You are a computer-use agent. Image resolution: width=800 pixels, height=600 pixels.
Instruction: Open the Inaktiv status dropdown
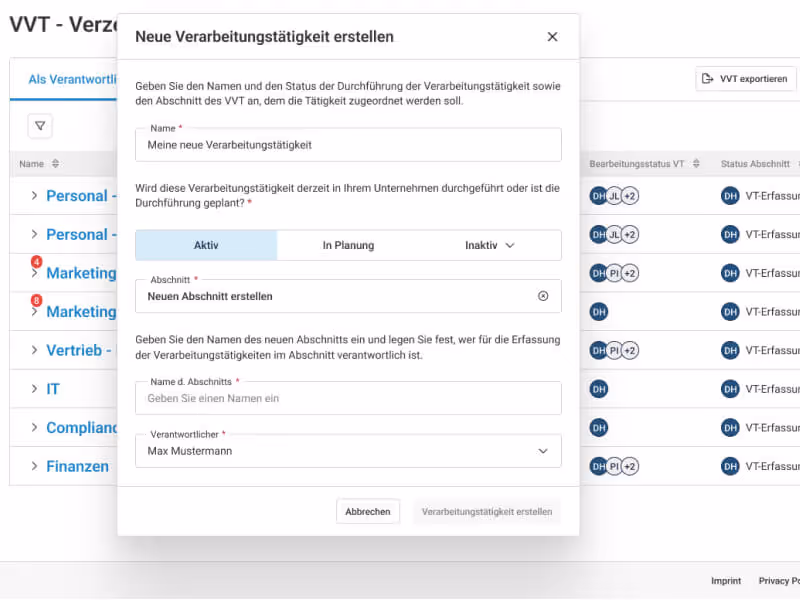490,245
